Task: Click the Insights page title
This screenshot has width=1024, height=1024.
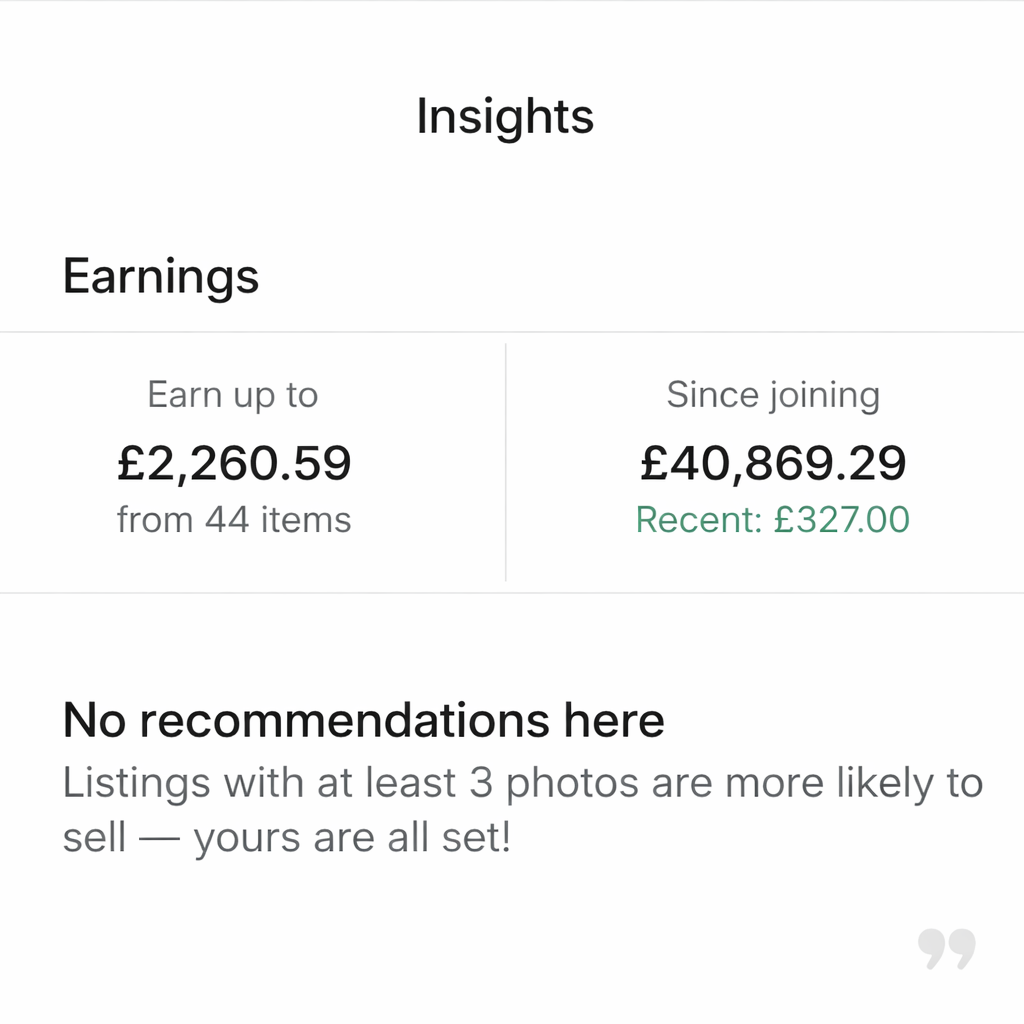Action: (505, 116)
